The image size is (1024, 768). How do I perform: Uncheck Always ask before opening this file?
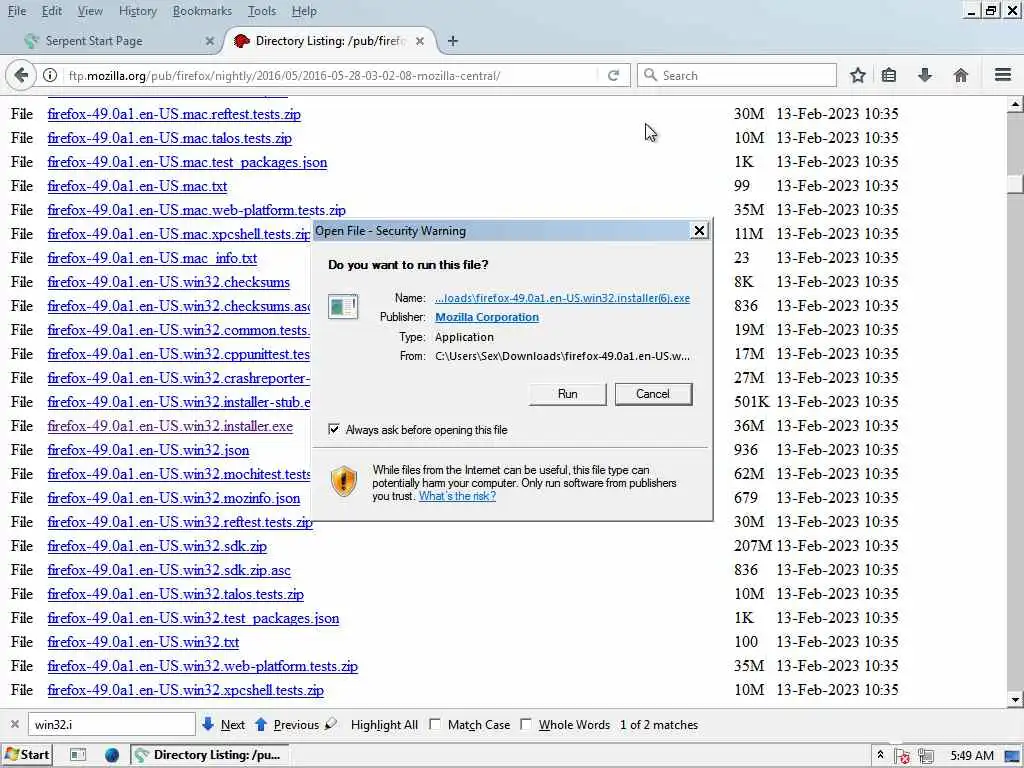click(x=334, y=430)
